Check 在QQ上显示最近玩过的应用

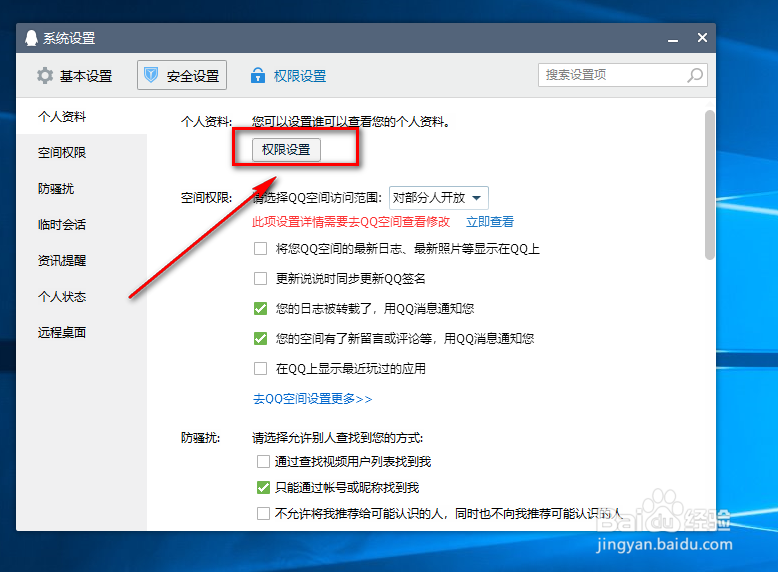pyautogui.click(x=260, y=369)
